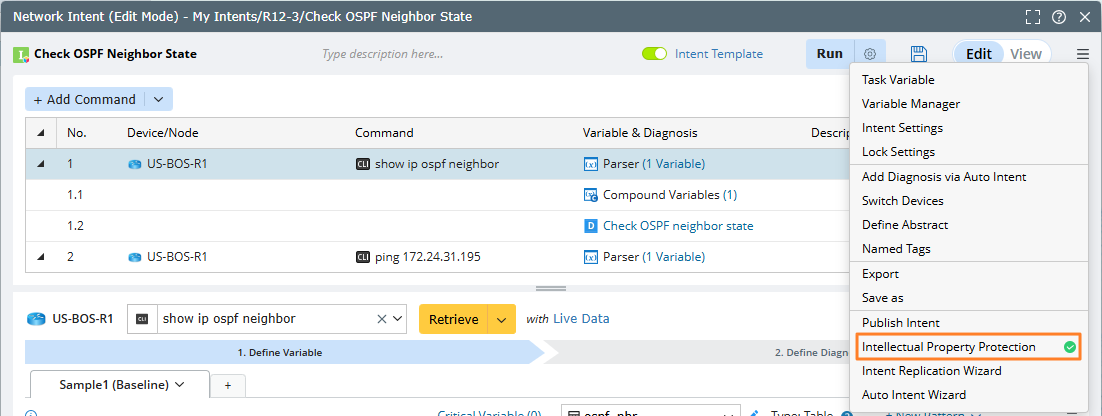Choose Switch Devices menu item
The image size is (1102, 416).
pyautogui.click(x=902, y=201)
